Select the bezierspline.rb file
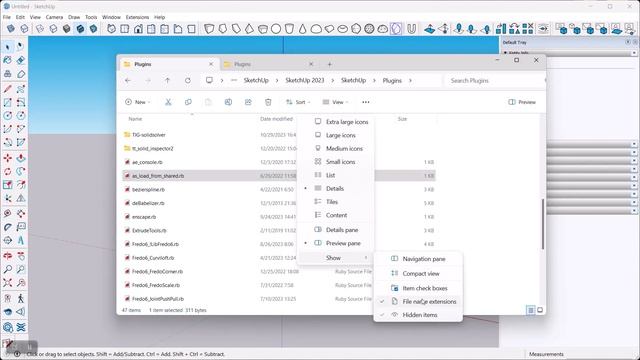Screen dimensions: 640x360 (279, 189)
